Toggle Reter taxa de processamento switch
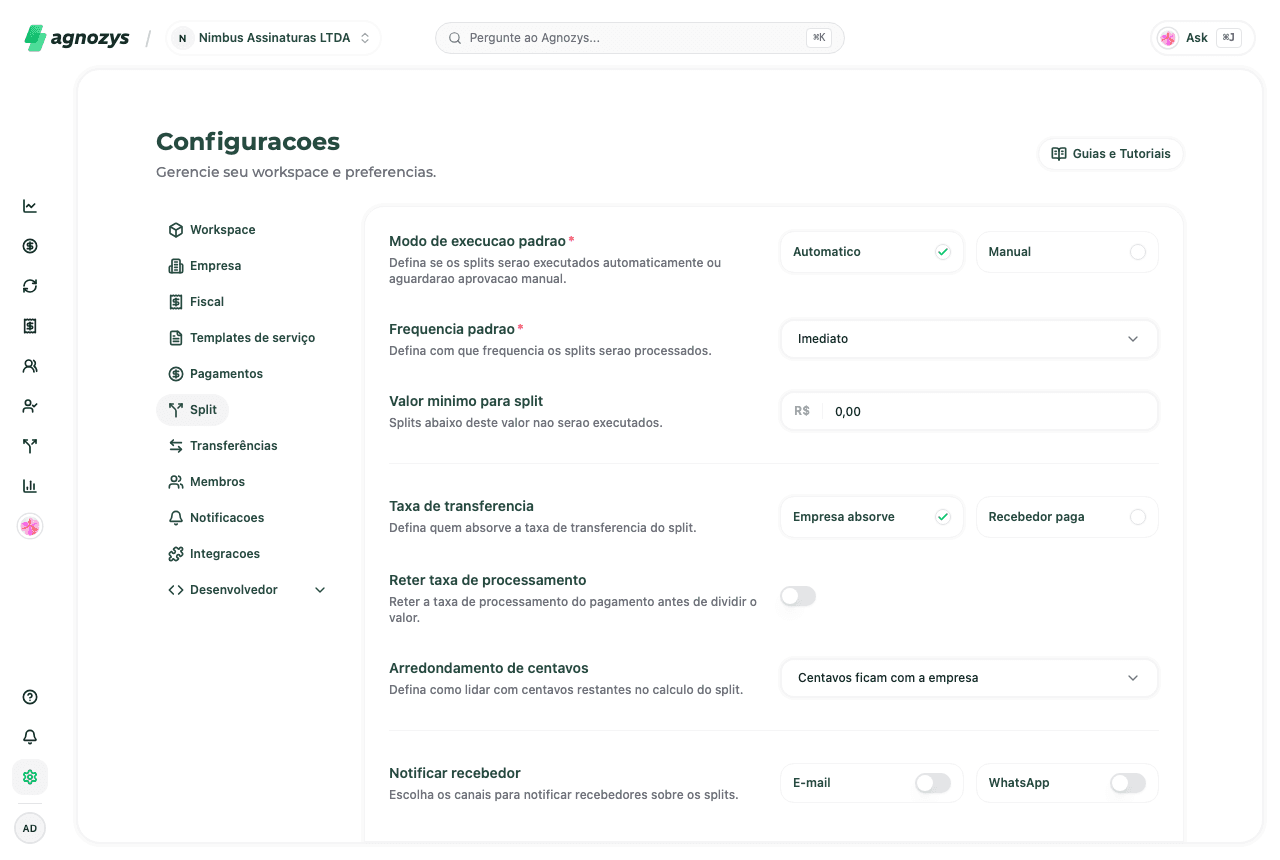The image size is (1280, 860). 798,597
